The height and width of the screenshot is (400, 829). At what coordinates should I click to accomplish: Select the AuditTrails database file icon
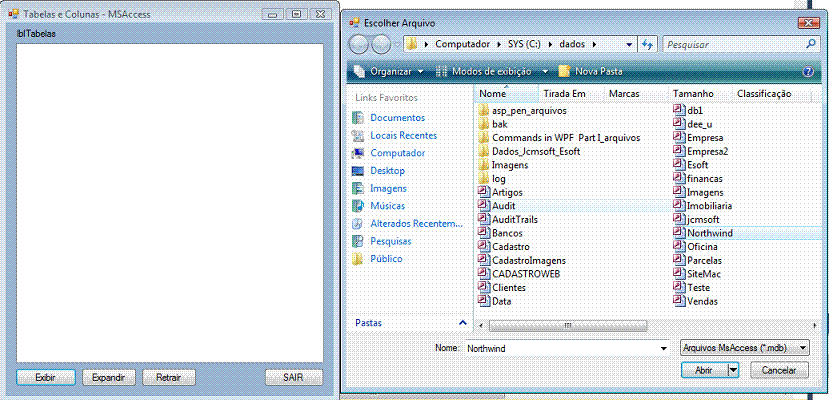[x=483, y=219]
